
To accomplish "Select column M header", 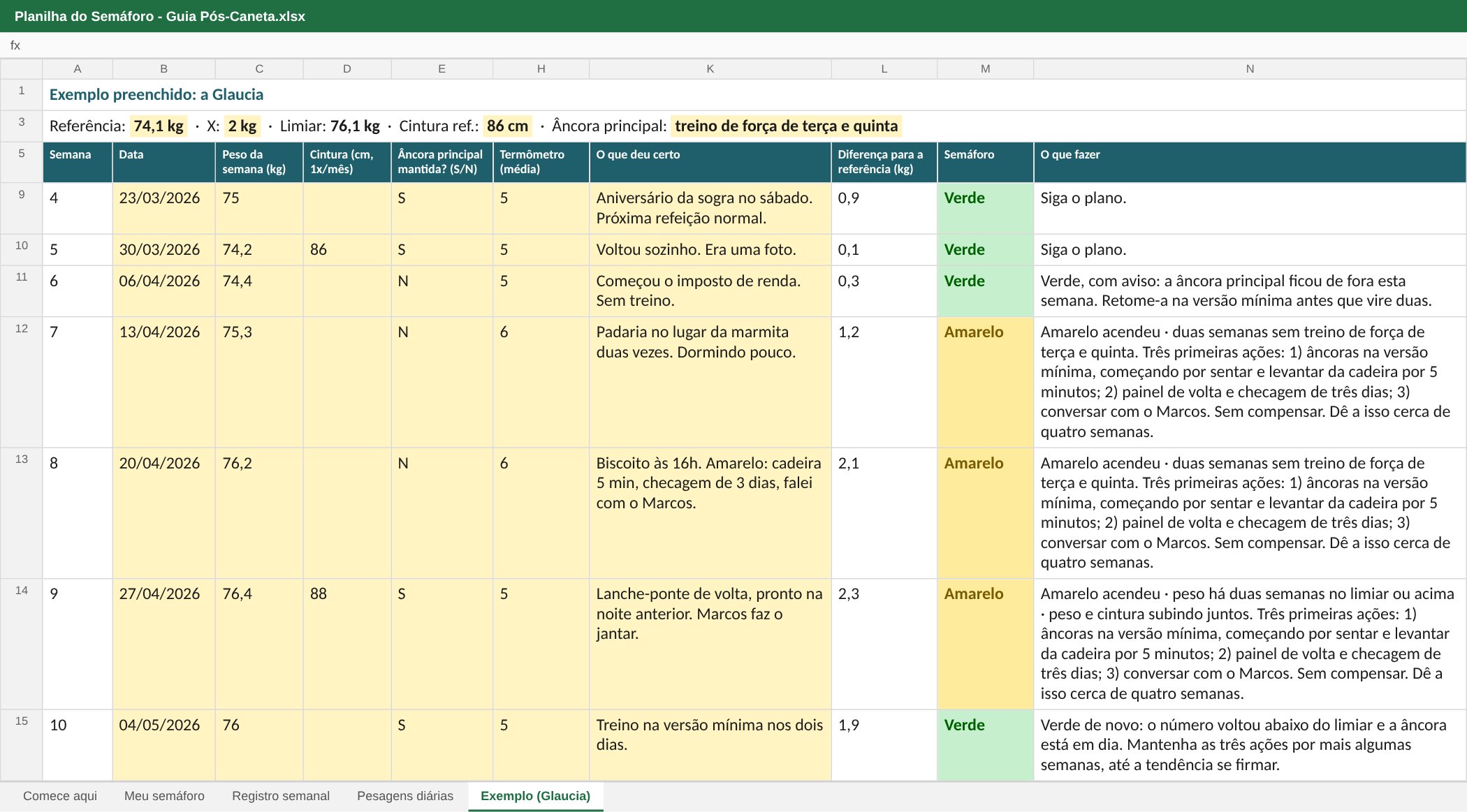I will [985, 69].
